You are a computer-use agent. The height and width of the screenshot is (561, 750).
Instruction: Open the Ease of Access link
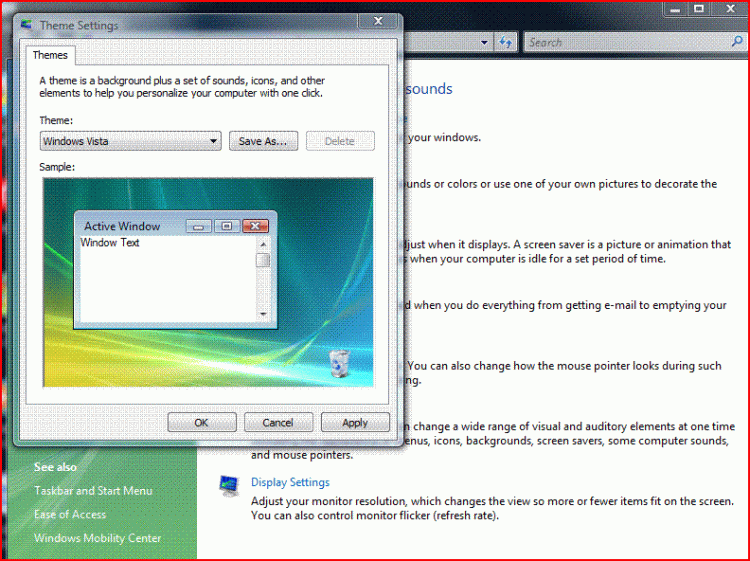click(70, 515)
